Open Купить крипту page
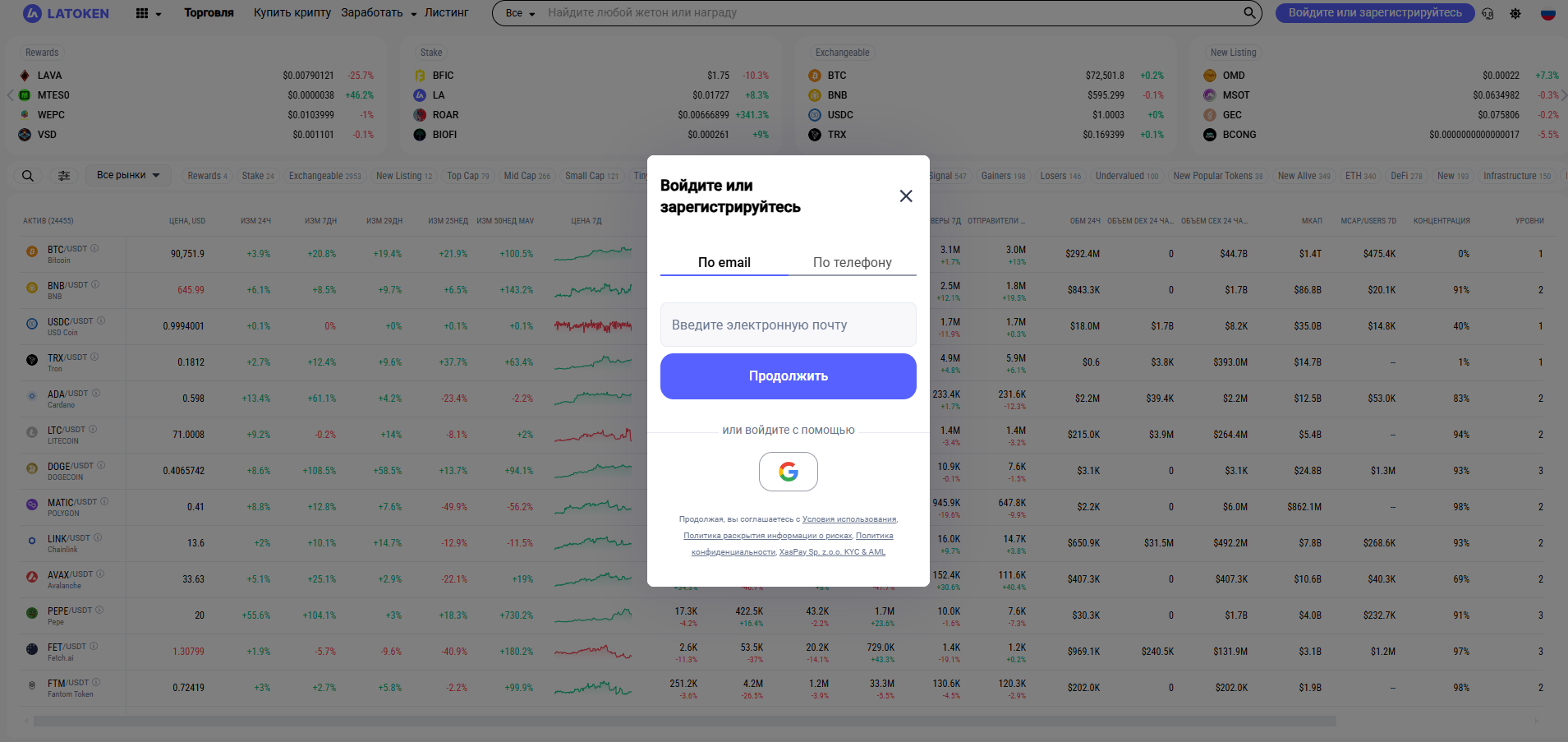The height and width of the screenshot is (742, 1568). coord(292,13)
